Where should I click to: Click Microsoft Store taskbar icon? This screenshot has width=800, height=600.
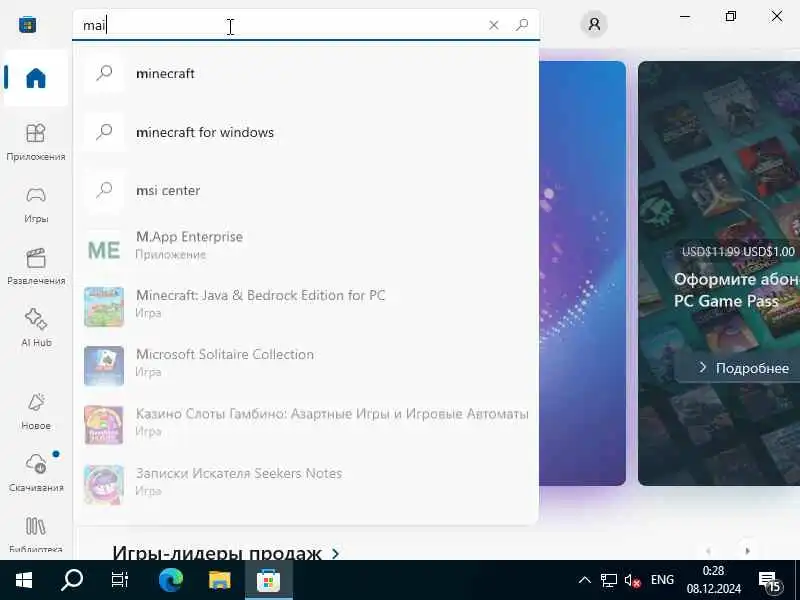tap(268, 580)
